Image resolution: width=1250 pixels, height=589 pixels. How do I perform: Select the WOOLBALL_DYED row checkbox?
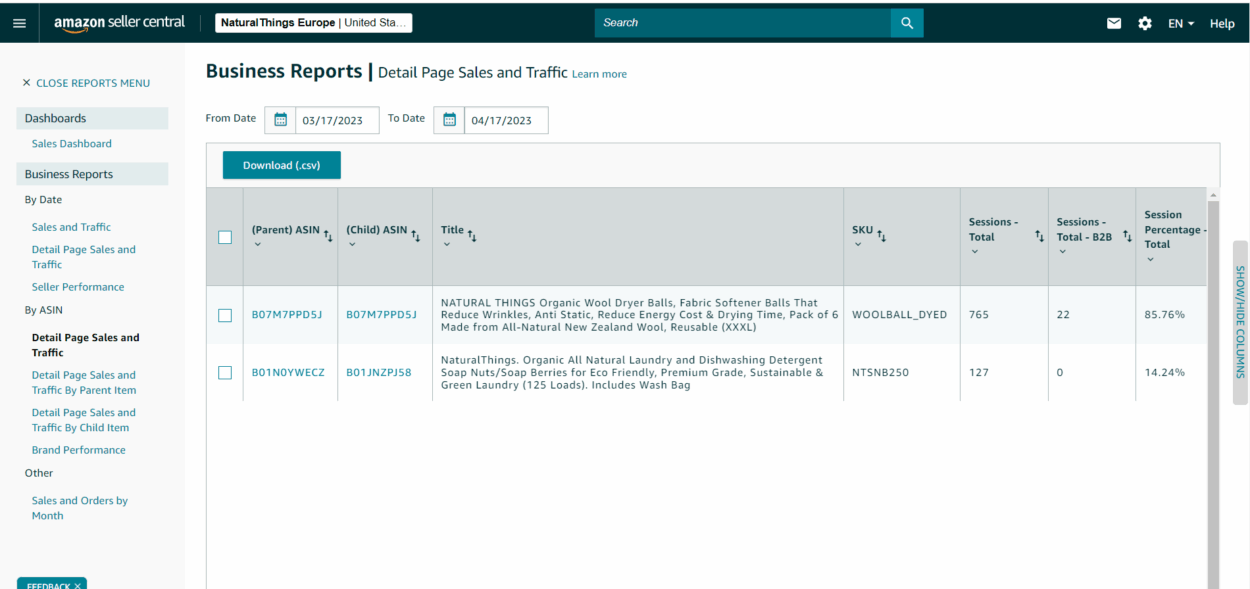(x=225, y=315)
